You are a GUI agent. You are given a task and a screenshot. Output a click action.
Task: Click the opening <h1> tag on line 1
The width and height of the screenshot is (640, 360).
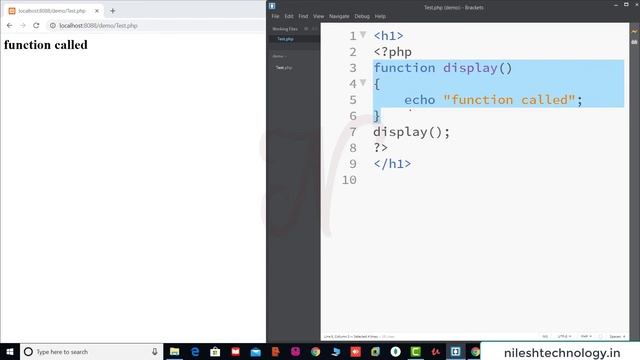tap(389, 36)
